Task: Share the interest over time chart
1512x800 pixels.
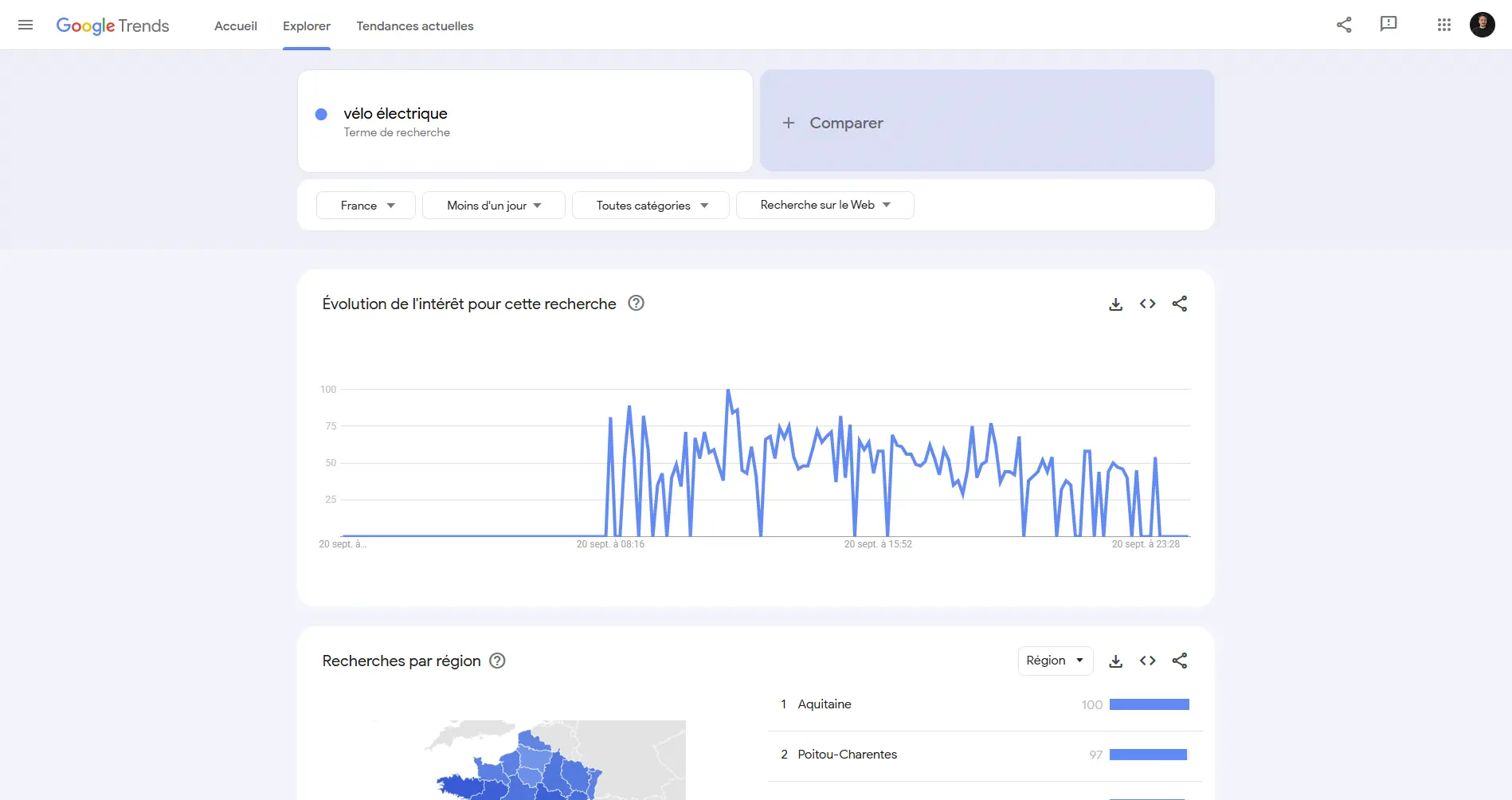Action: coord(1179,304)
